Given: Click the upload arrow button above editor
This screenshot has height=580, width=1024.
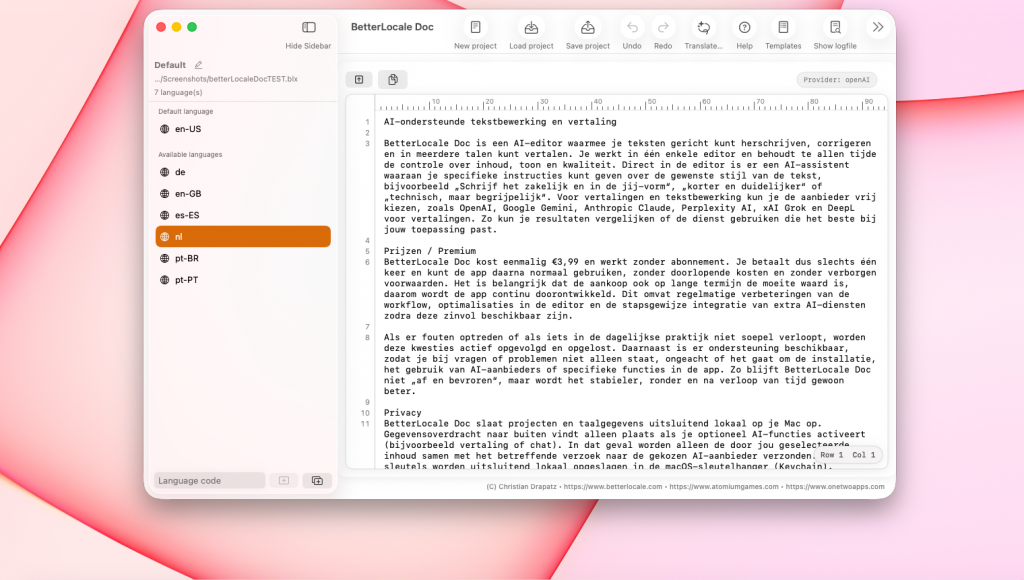Looking at the screenshot, I should pyautogui.click(x=359, y=79).
